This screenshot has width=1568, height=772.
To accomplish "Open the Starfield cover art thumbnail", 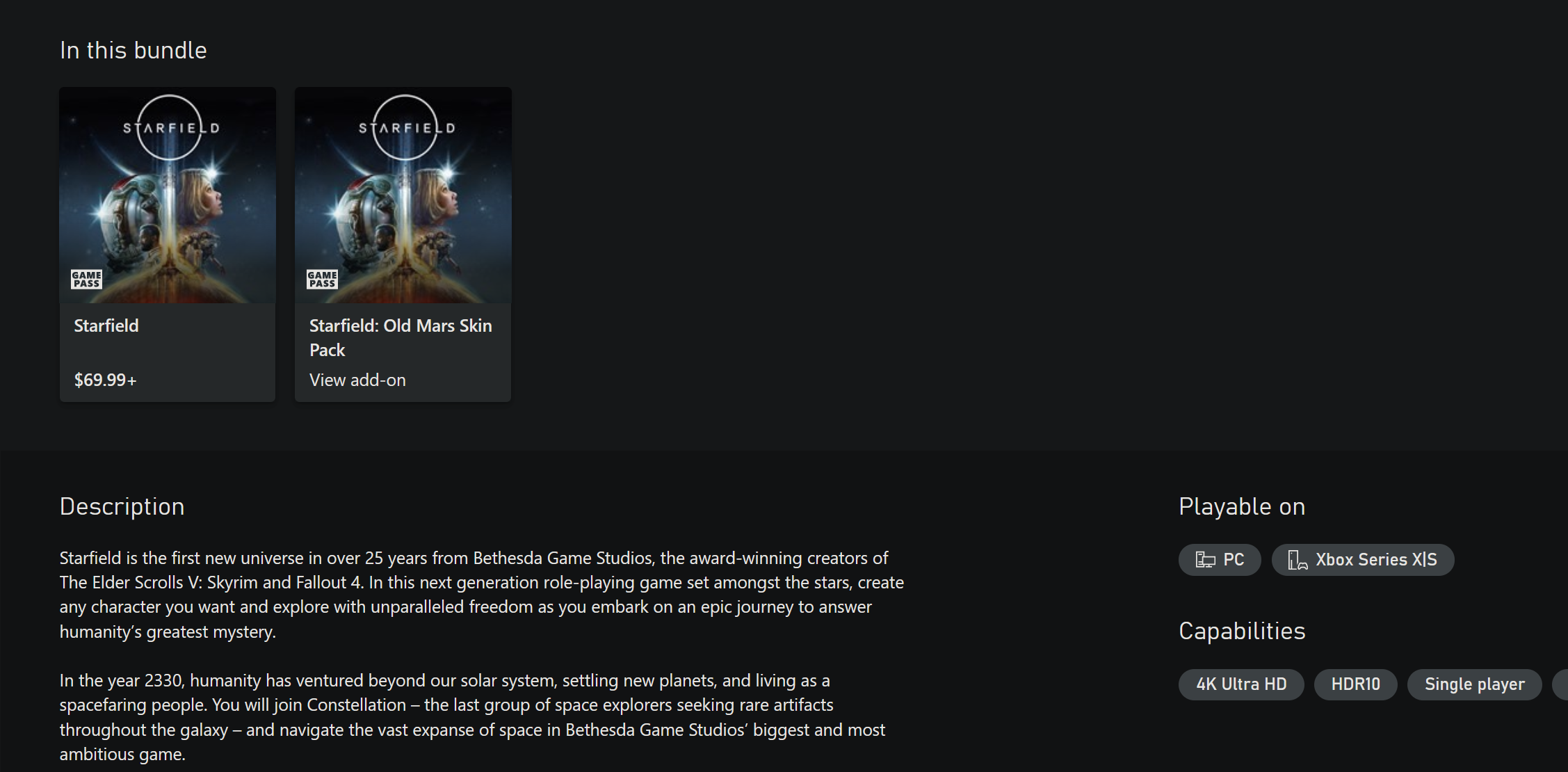I will (x=168, y=195).
